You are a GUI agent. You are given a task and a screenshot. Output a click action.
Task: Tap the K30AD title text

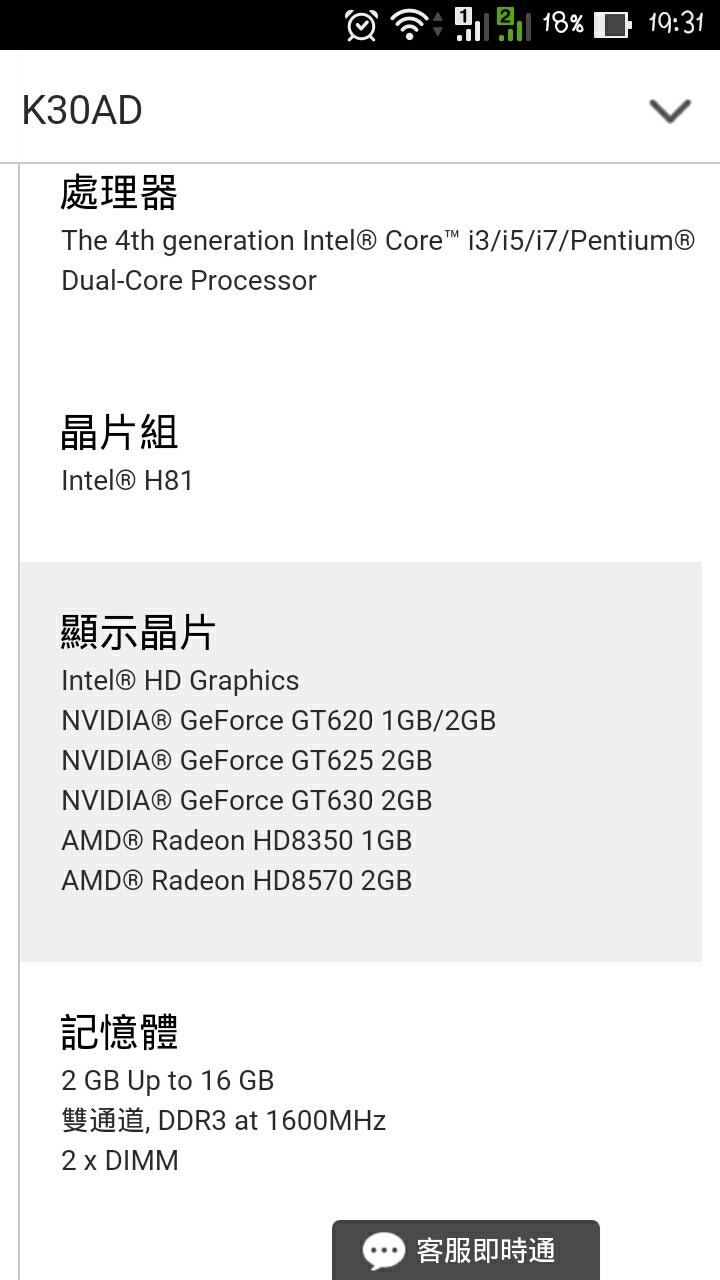click(x=82, y=110)
